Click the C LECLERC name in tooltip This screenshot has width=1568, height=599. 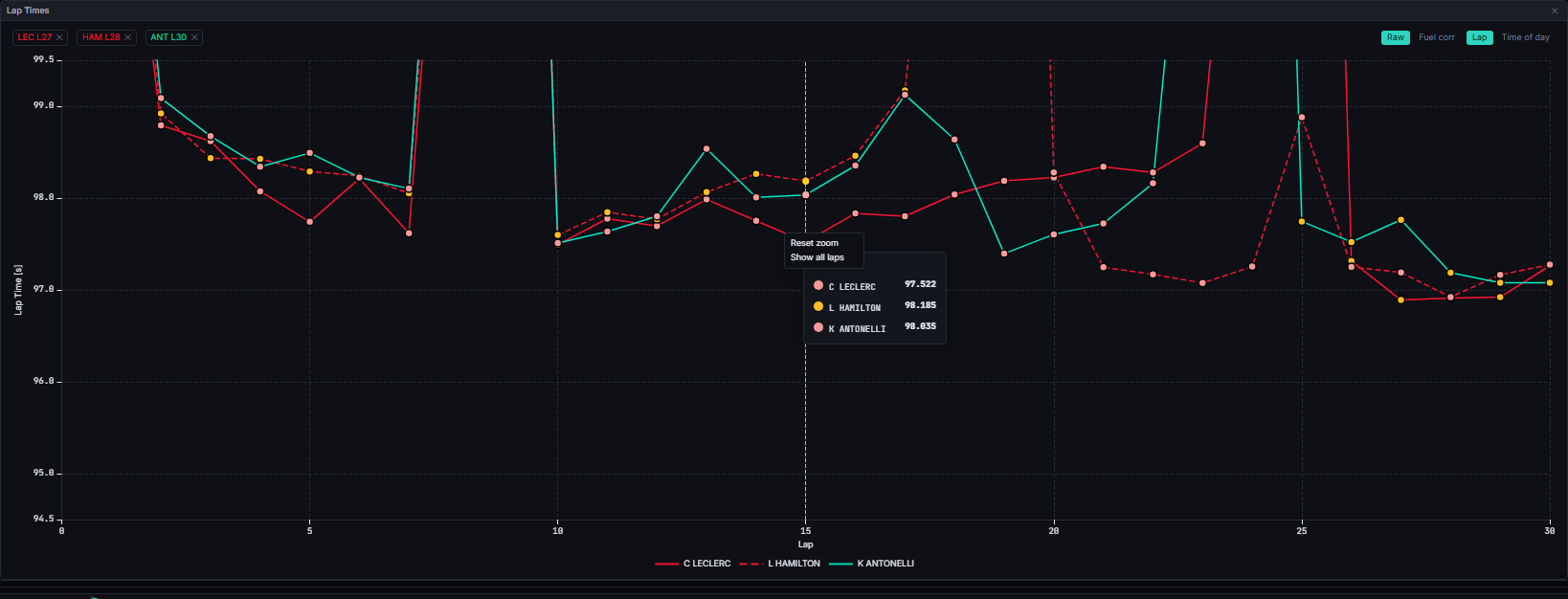[x=852, y=287]
